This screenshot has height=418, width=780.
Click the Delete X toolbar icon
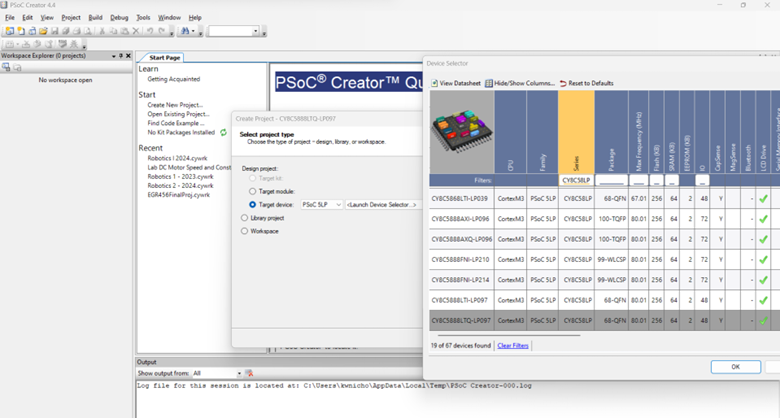(x=136, y=31)
